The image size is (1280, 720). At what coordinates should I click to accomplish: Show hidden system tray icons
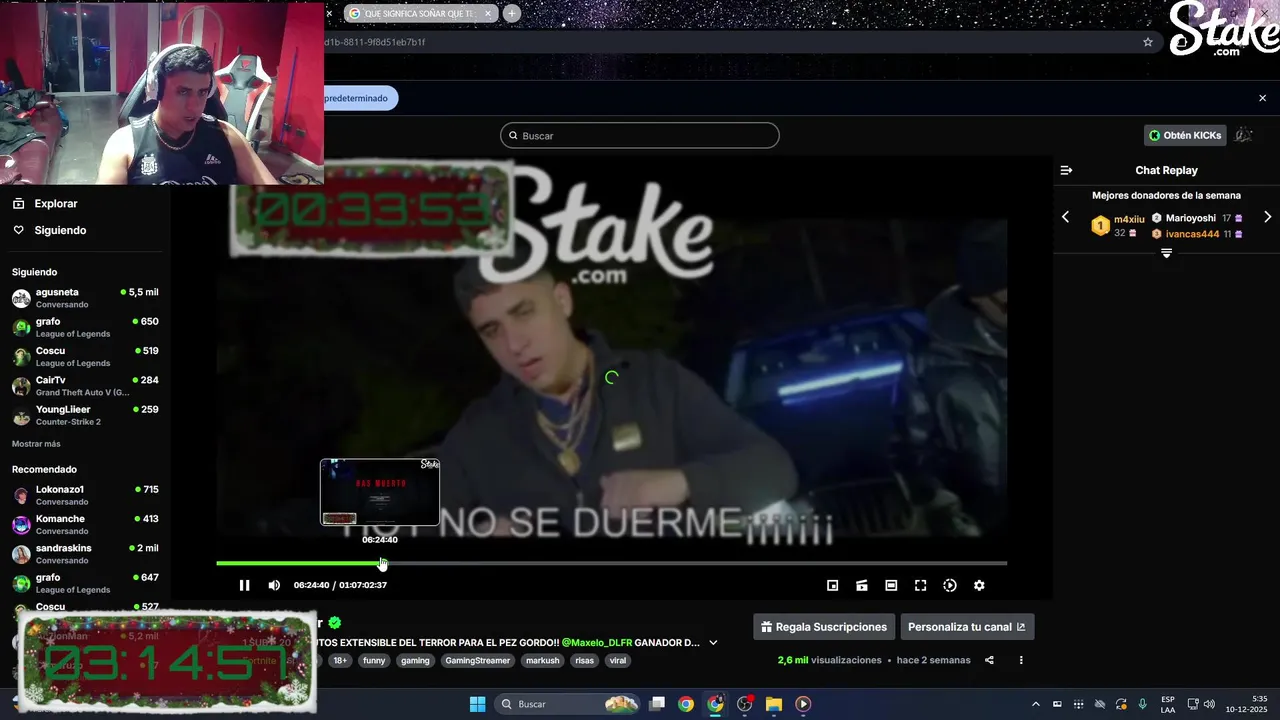[x=1035, y=704]
